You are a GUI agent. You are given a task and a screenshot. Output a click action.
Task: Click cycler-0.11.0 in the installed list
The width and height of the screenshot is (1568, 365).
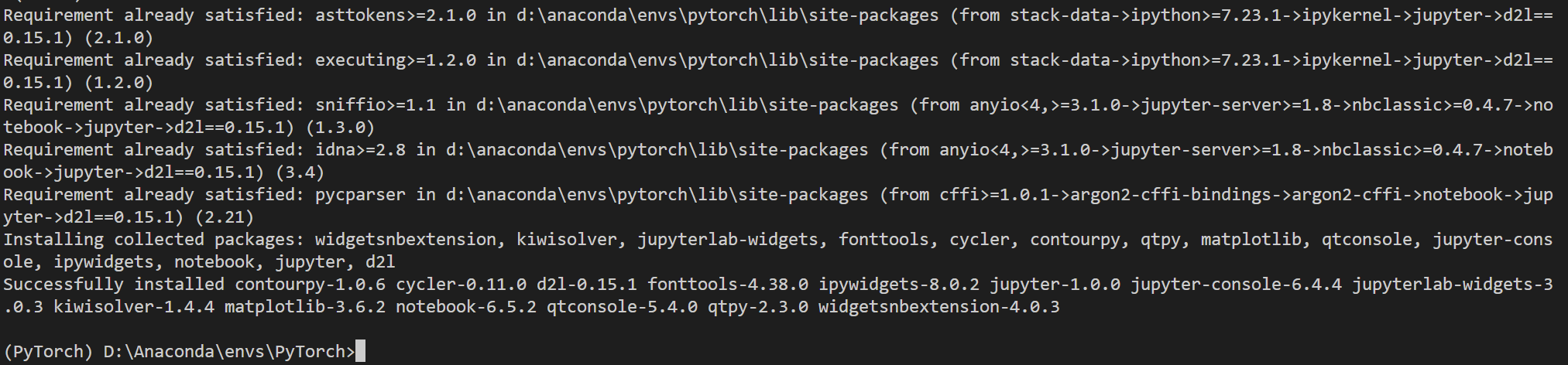pyautogui.click(x=461, y=285)
